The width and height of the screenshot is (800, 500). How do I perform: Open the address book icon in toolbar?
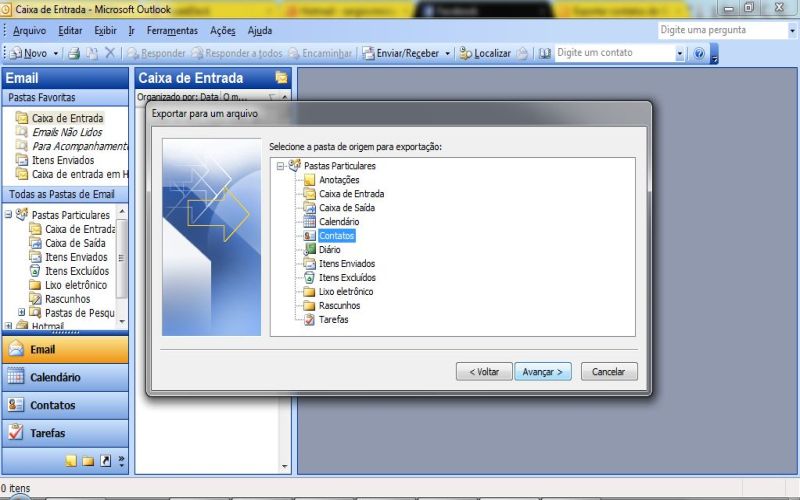544,53
